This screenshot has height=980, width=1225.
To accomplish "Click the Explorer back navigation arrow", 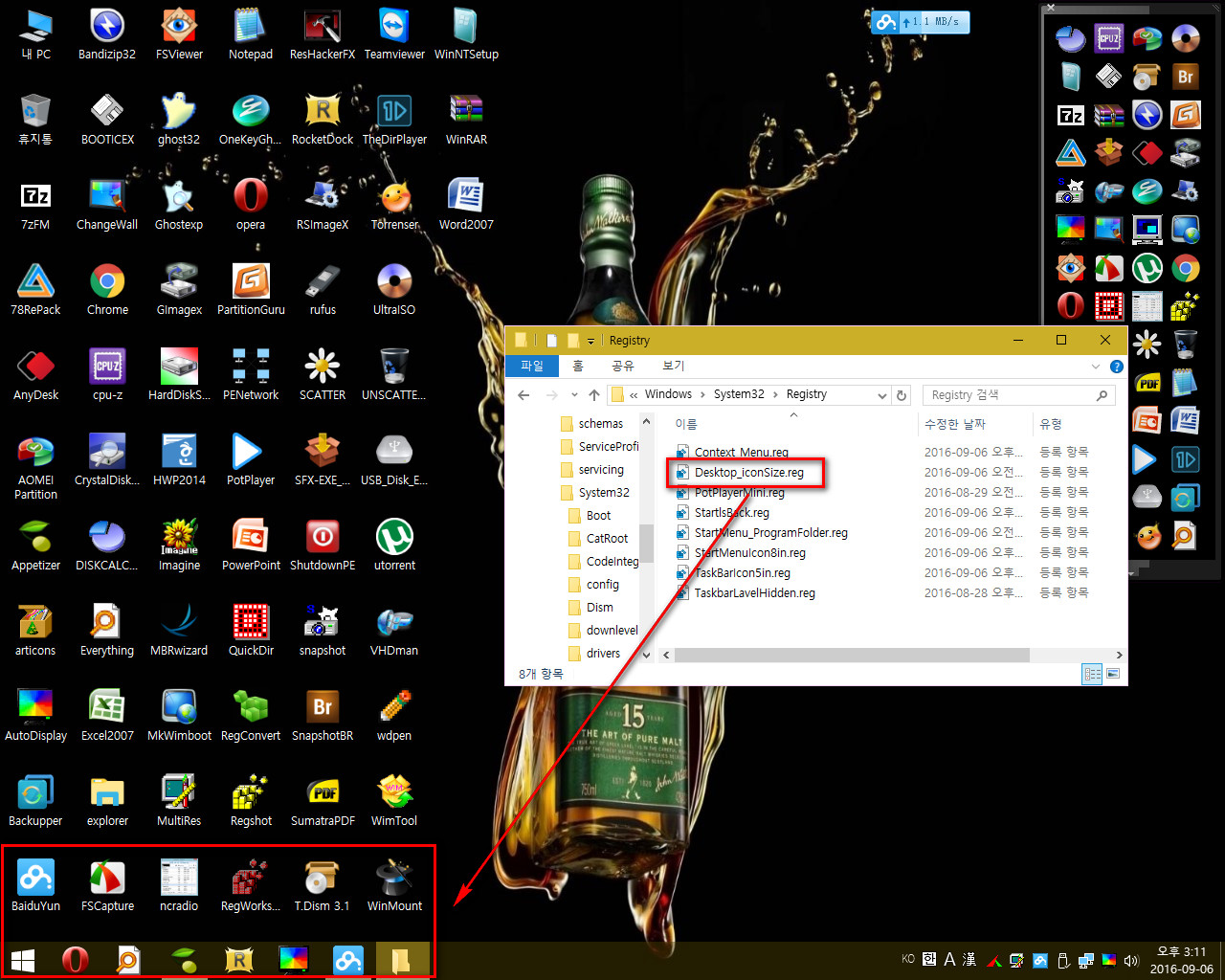I will click(x=523, y=394).
